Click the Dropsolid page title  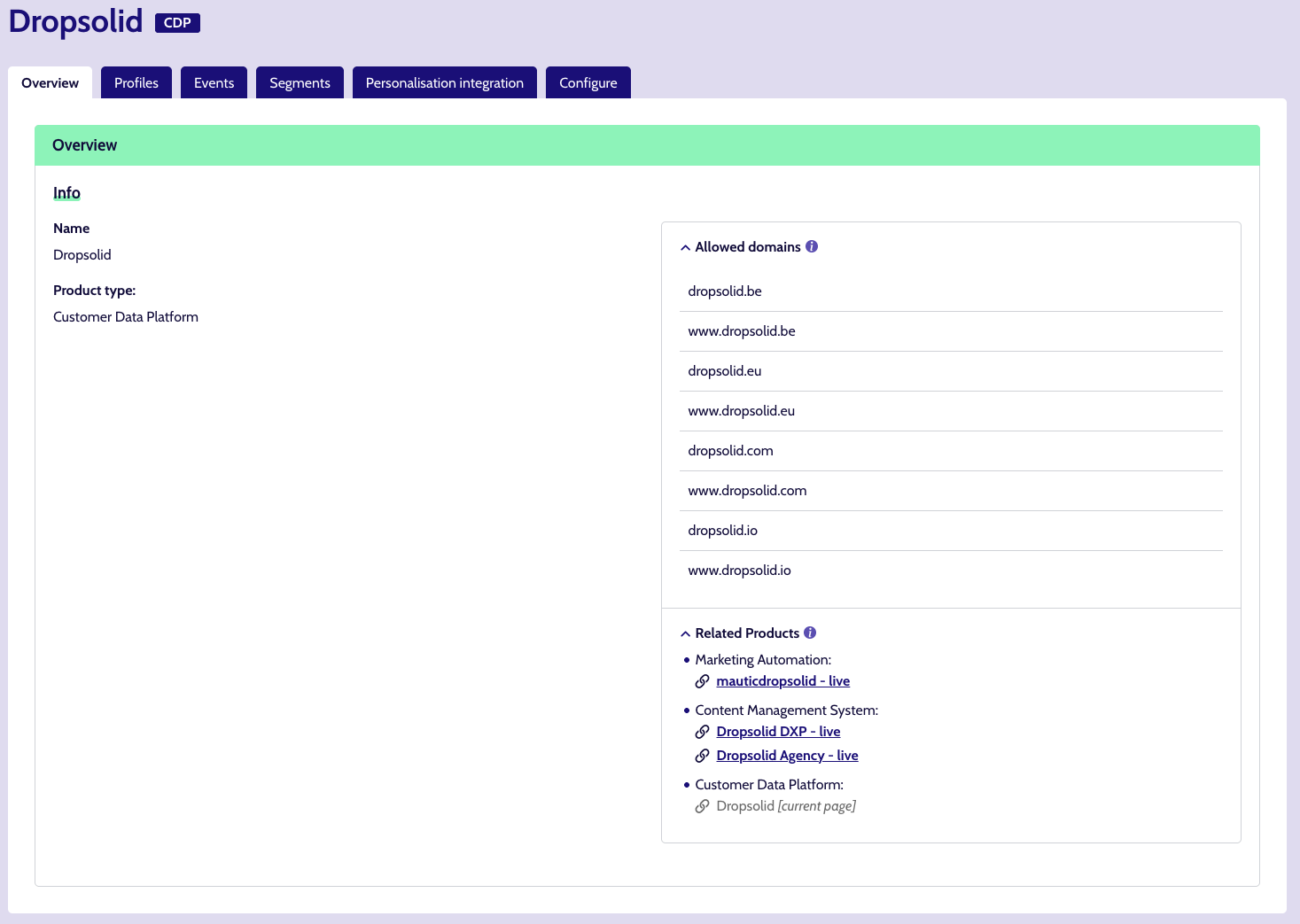click(x=76, y=21)
